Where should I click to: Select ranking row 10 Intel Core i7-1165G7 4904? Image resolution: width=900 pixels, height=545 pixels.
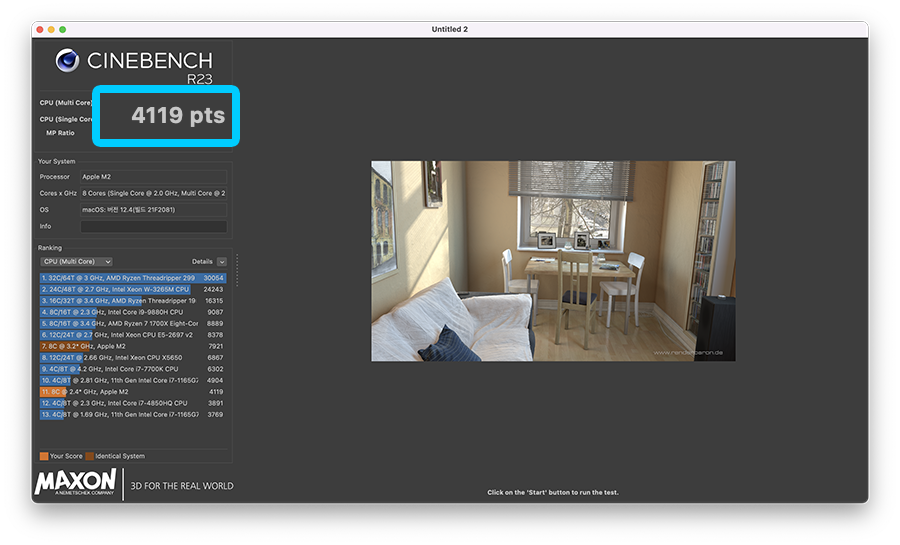pos(133,380)
